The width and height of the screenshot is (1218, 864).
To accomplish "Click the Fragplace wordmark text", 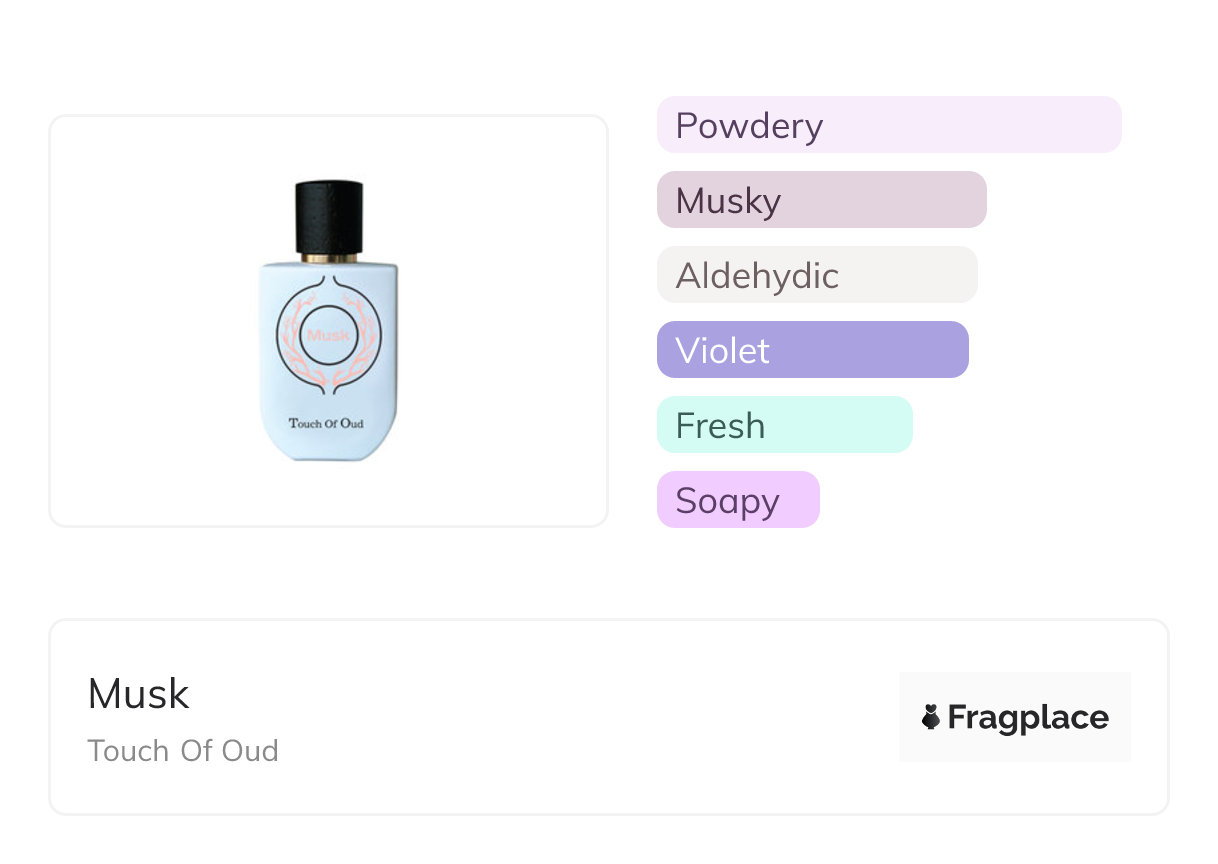I will point(1028,717).
